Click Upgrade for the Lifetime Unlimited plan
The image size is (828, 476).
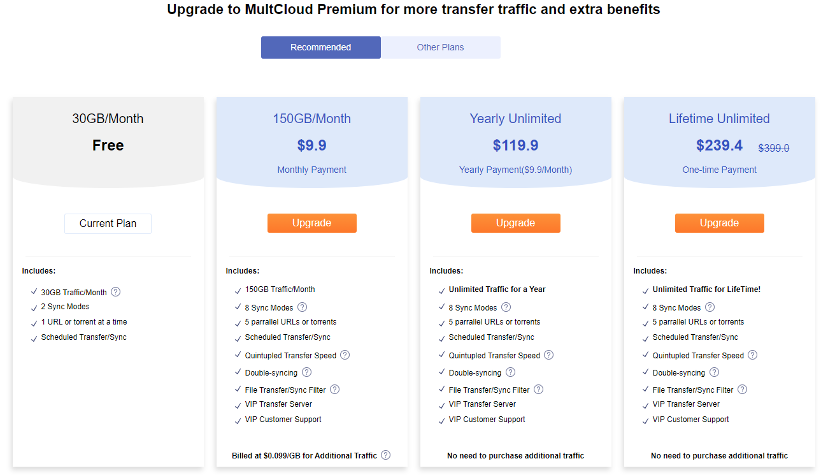pos(719,223)
